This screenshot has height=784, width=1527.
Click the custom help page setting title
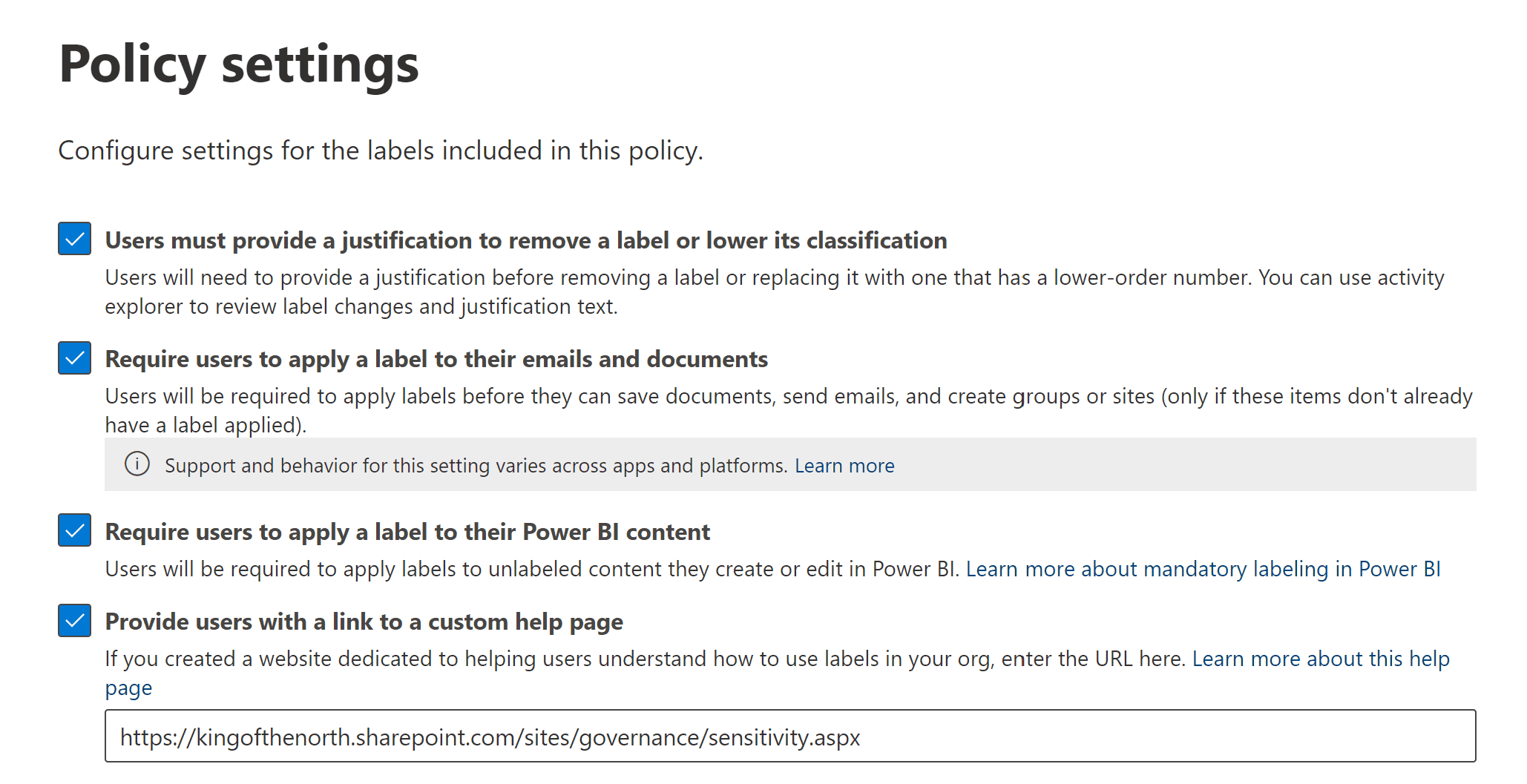[x=364, y=622]
